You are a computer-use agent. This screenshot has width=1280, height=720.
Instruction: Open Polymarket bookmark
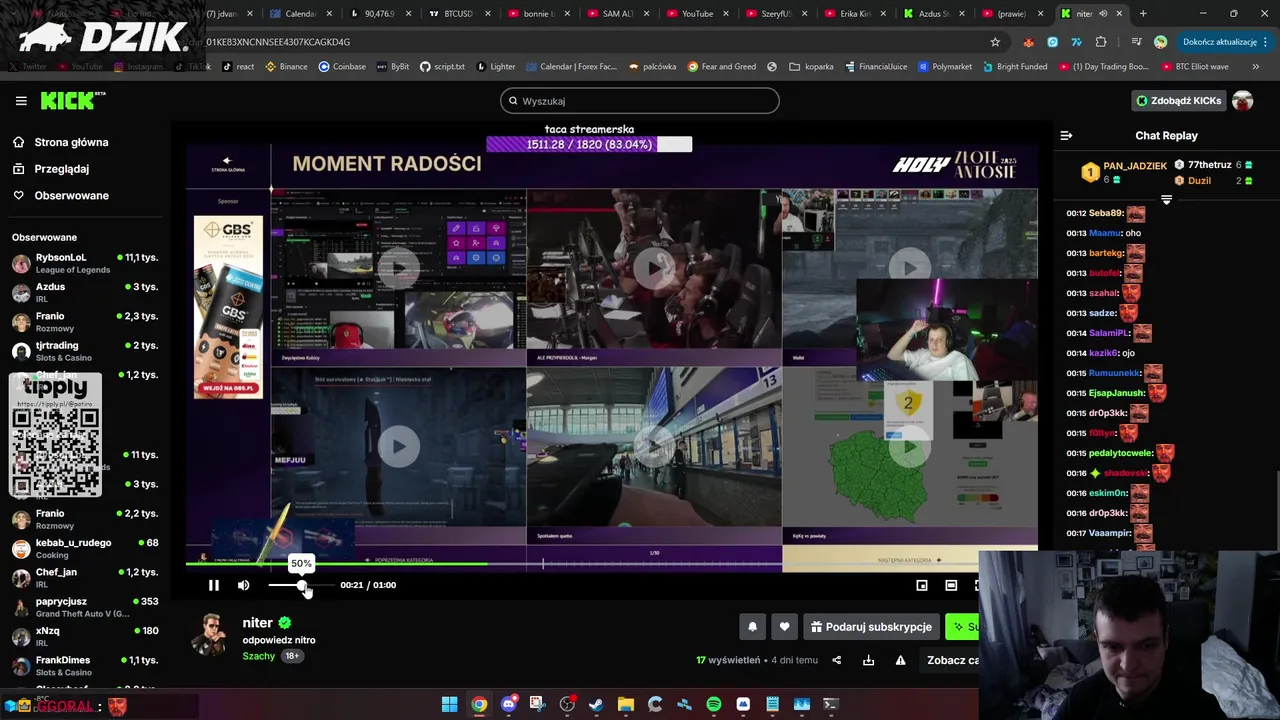click(944, 67)
